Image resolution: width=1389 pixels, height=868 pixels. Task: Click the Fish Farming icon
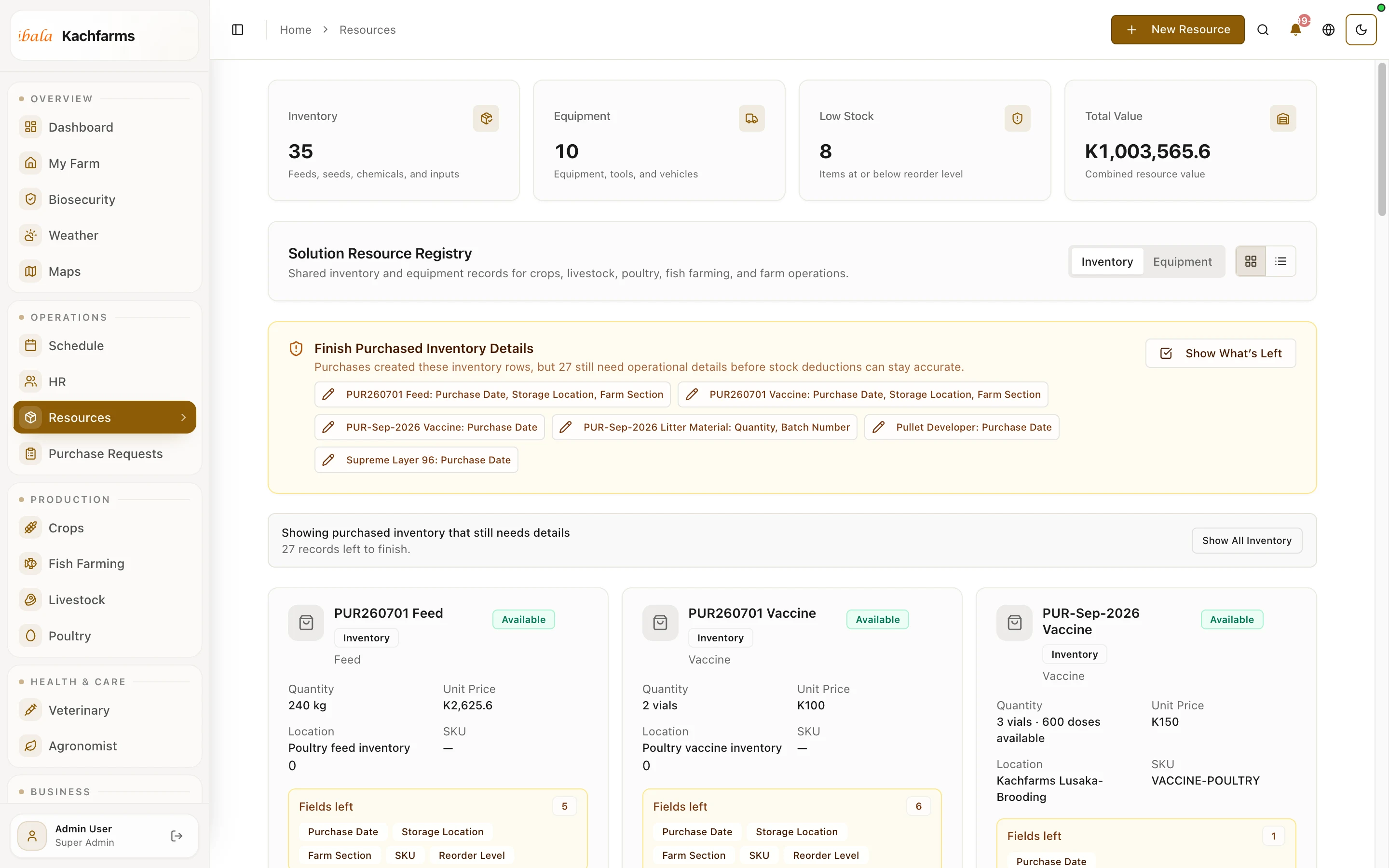[30, 564]
